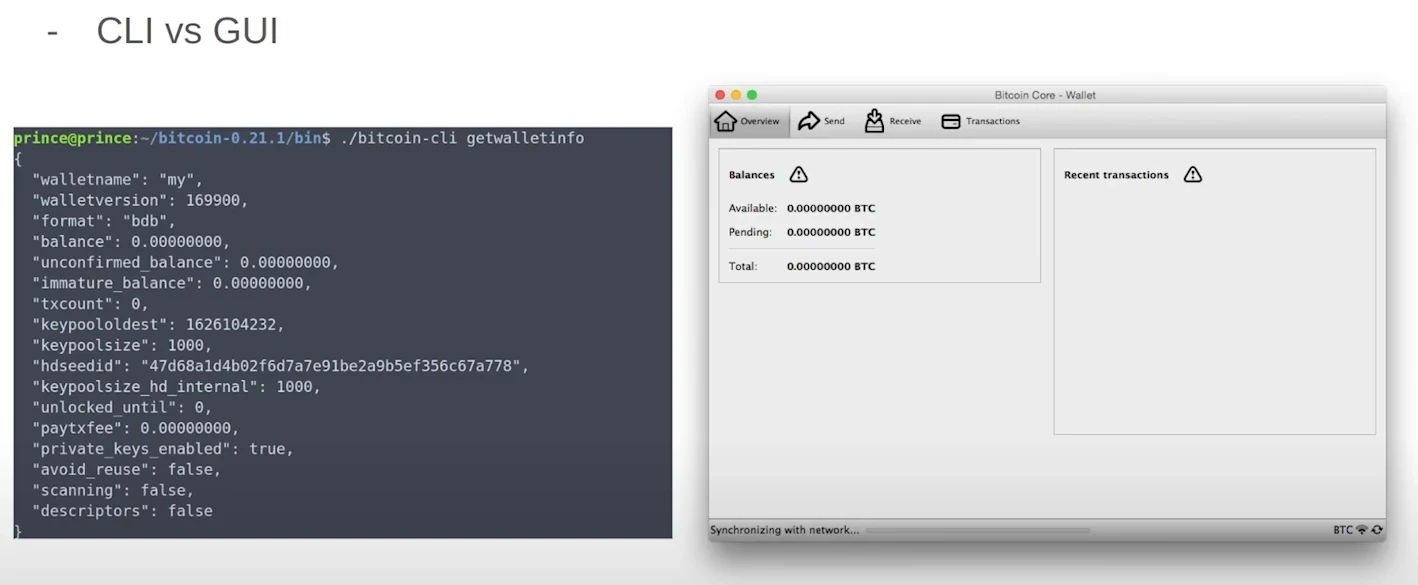
Task: Click the Available balance amount
Action: [830, 209]
